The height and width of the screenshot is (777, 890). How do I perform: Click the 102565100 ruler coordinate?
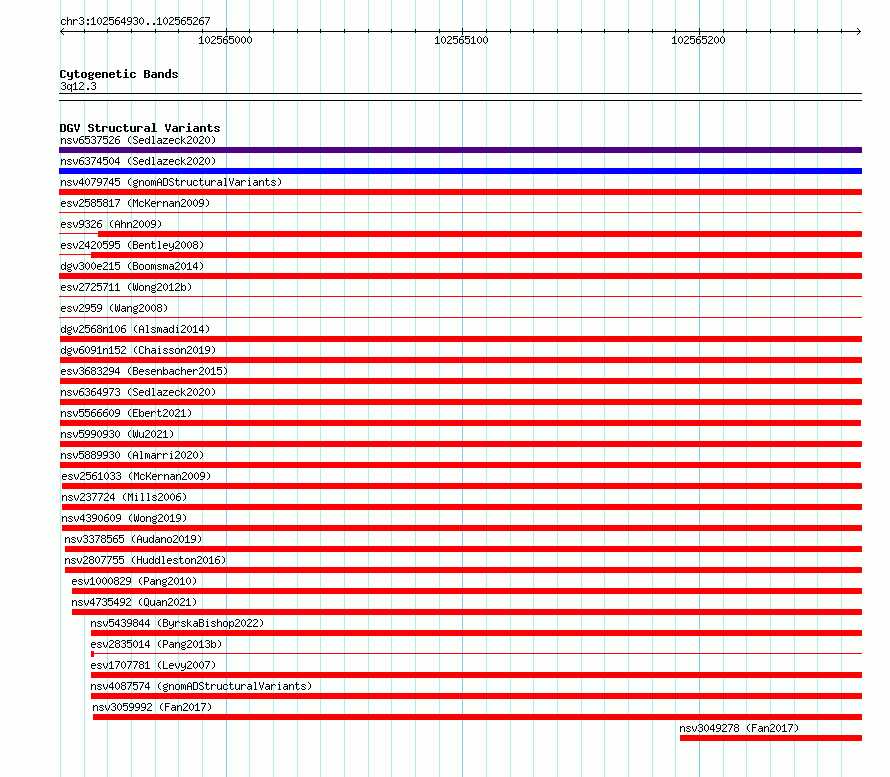(x=461, y=40)
